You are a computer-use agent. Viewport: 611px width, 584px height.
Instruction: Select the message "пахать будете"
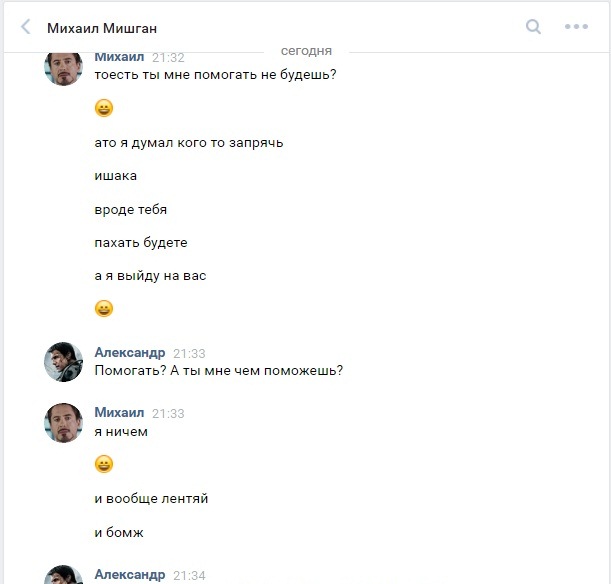click(140, 242)
